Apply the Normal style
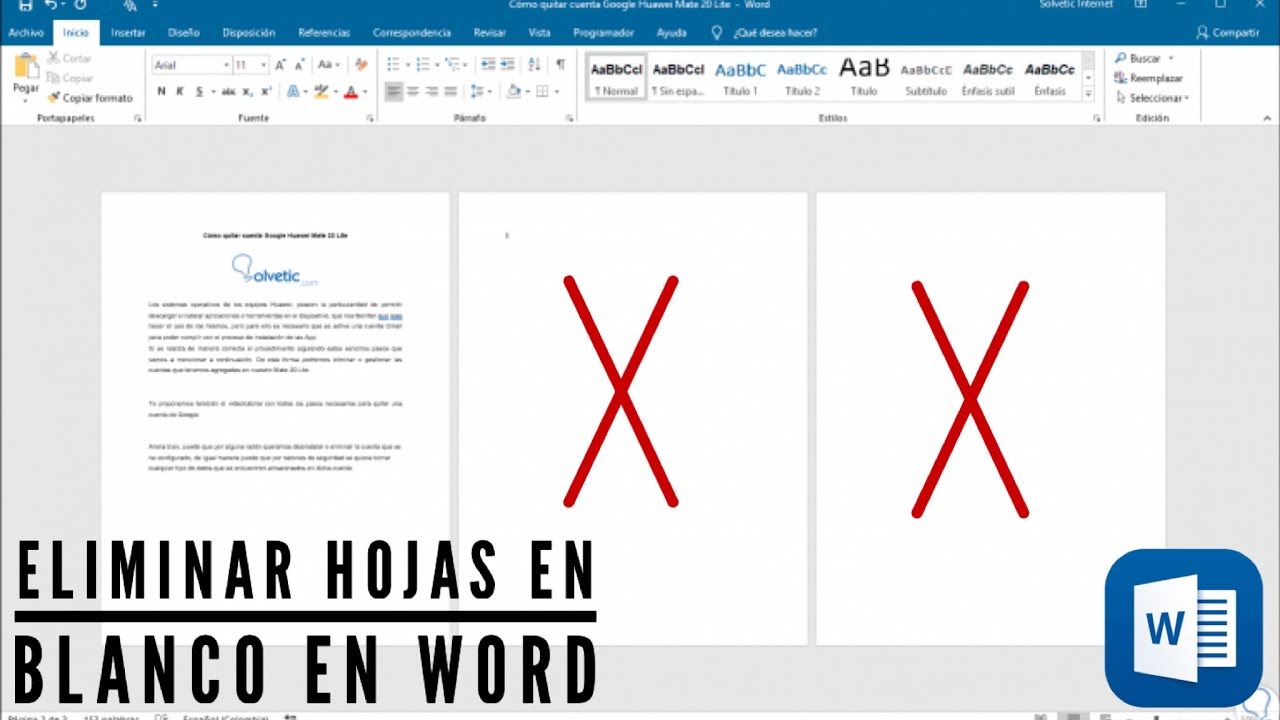Screen dimensions: 1280x720 tap(616, 77)
